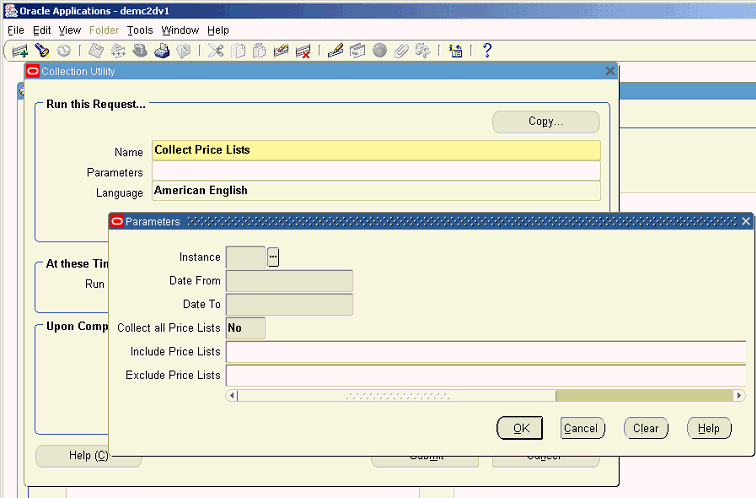The width and height of the screenshot is (756, 498).
Task: Open the Window menu
Action: [x=180, y=30]
